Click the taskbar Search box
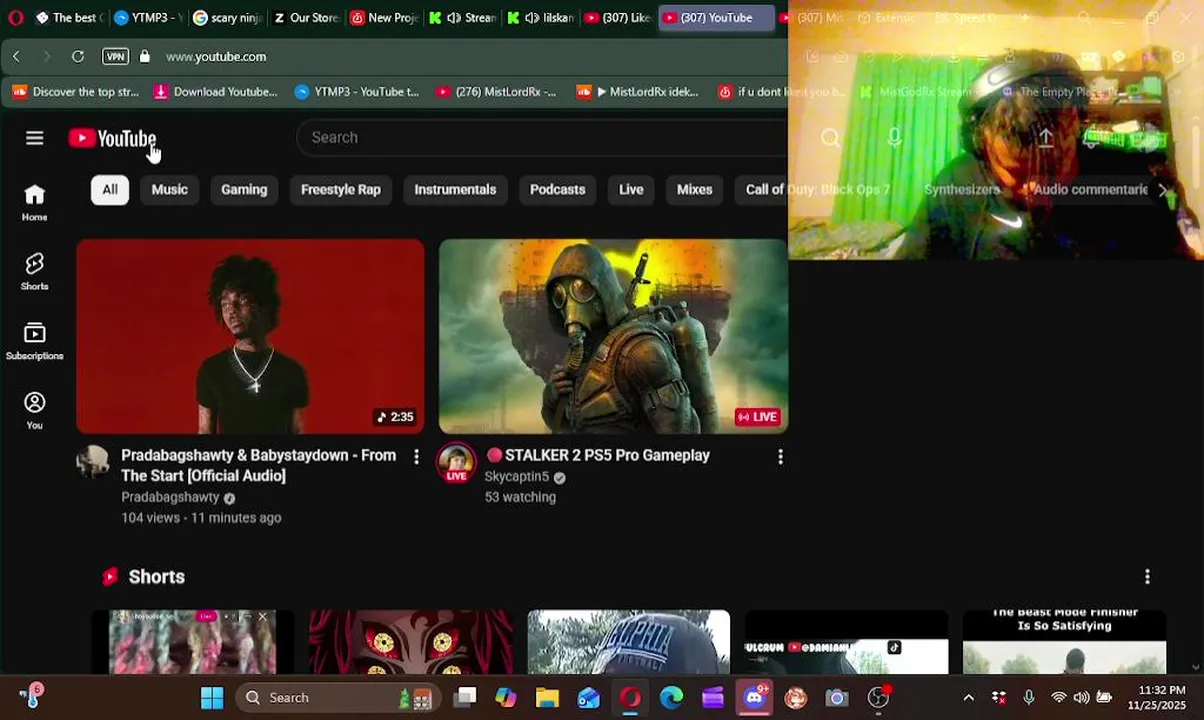Image resolution: width=1204 pixels, height=720 pixels. coord(336,698)
